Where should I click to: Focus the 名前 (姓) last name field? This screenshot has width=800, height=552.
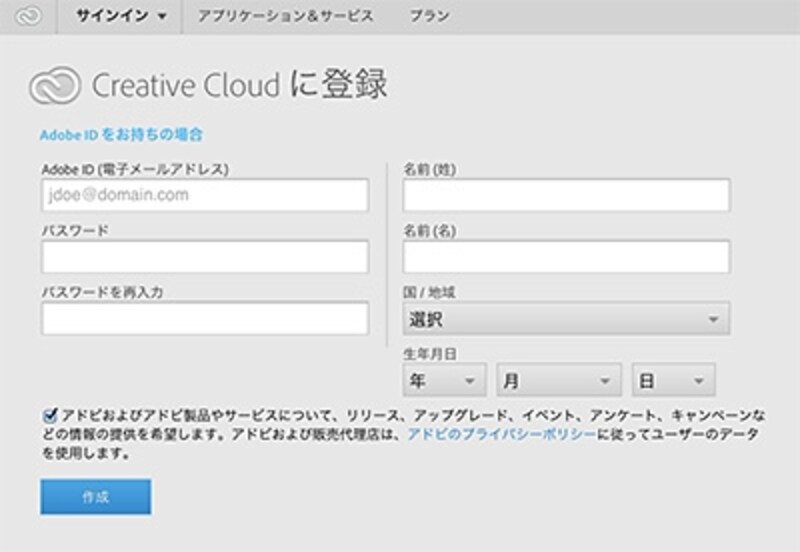tap(566, 195)
